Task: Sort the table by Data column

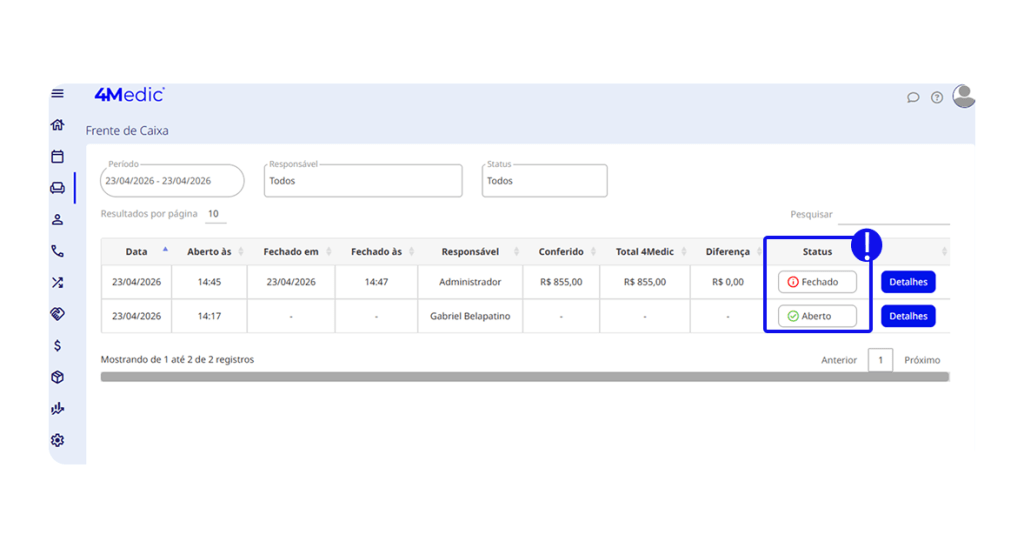Action: 137,252
